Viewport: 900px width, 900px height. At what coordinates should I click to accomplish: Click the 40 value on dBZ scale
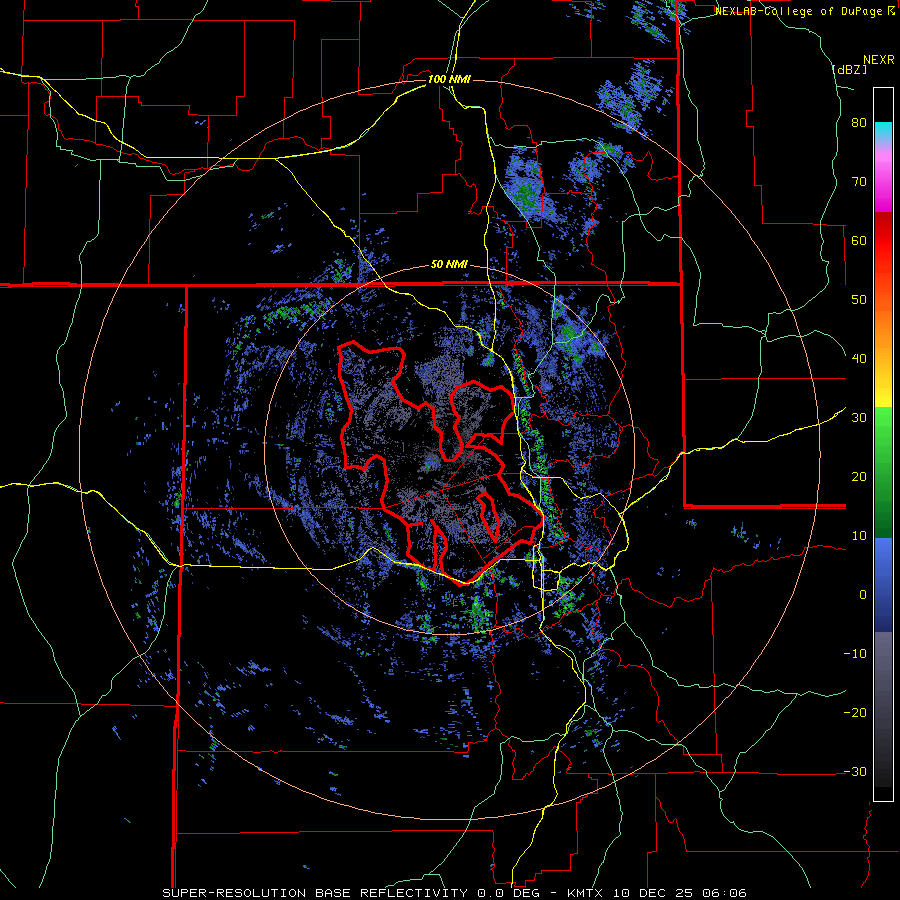(x=859, y=359)
